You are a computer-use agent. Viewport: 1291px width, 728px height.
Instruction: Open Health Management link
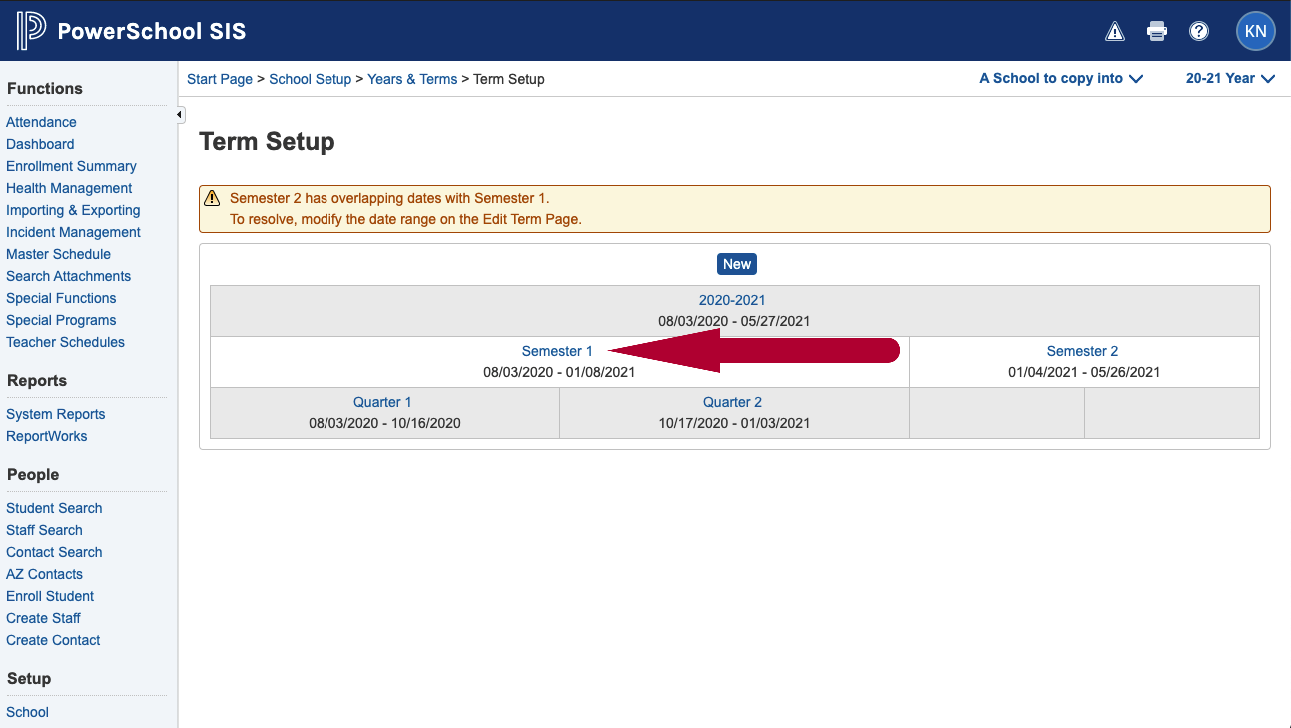tap(69, 188)
